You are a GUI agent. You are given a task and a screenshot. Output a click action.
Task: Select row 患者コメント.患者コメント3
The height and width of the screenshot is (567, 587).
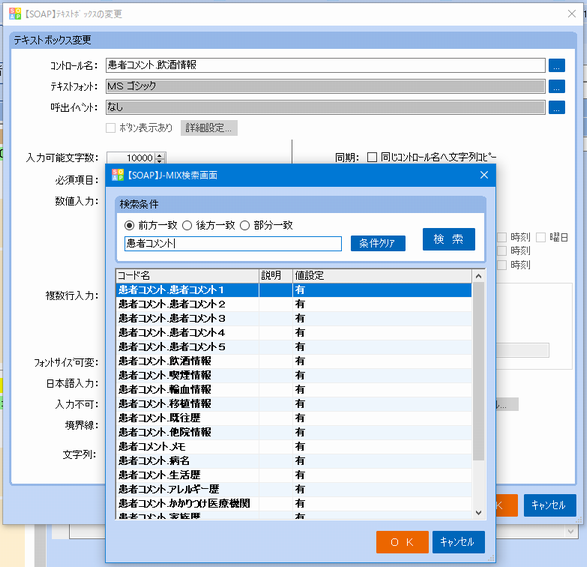point(294,318)
